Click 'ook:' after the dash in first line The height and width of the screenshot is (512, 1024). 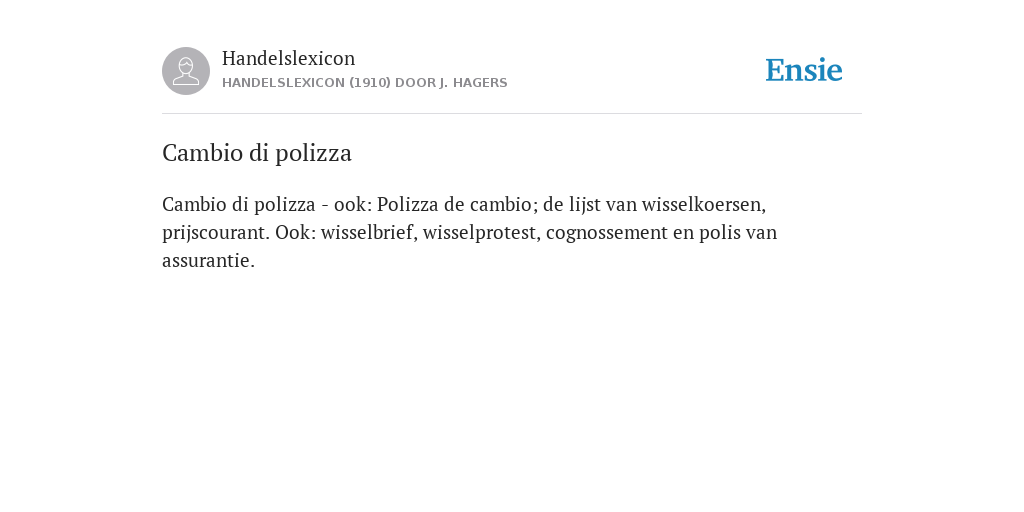point(353,204)
